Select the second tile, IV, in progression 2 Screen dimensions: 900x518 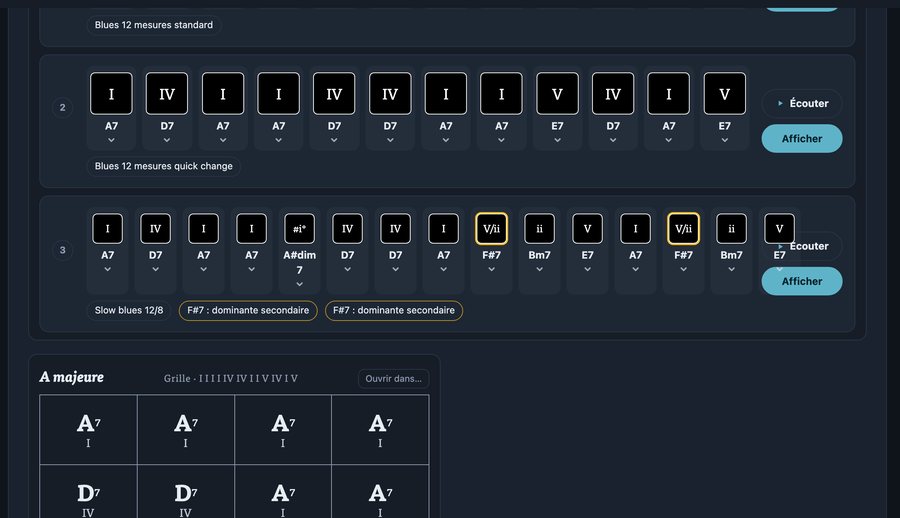point(167,94)
